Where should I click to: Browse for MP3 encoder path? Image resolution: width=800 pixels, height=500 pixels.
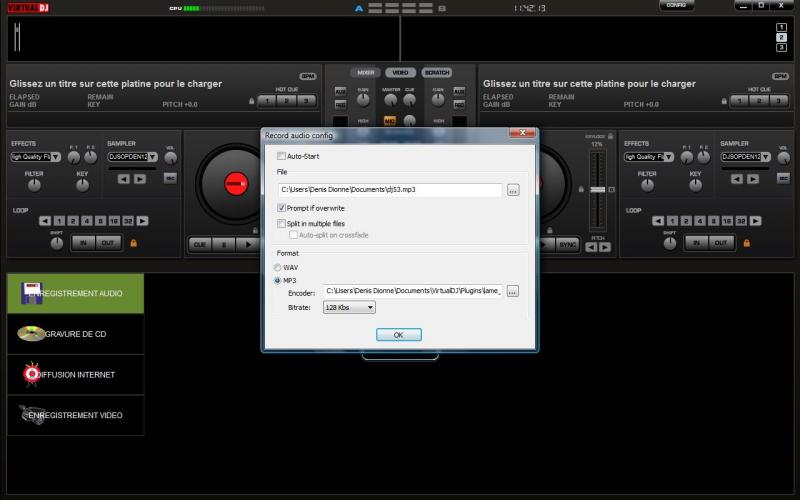pyautogui.click(x=513, y=291)
